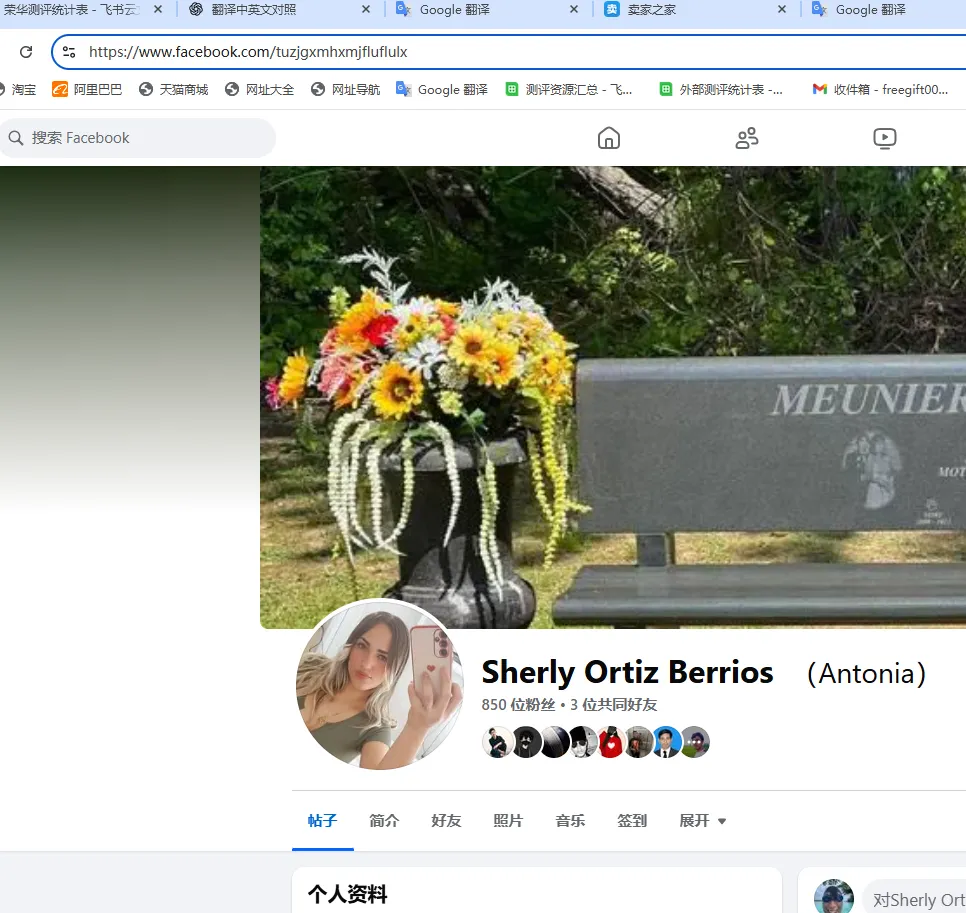Click the browser address bar URL
Image resolution: width=966 pixels, height=913 pixels.
[x=248, y=52]
